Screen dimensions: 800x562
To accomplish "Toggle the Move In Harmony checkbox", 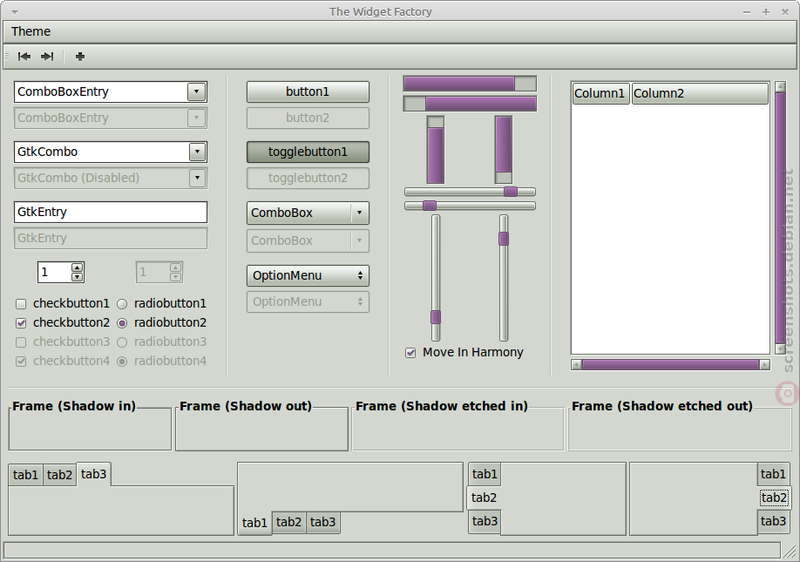I will coord(410,352).
